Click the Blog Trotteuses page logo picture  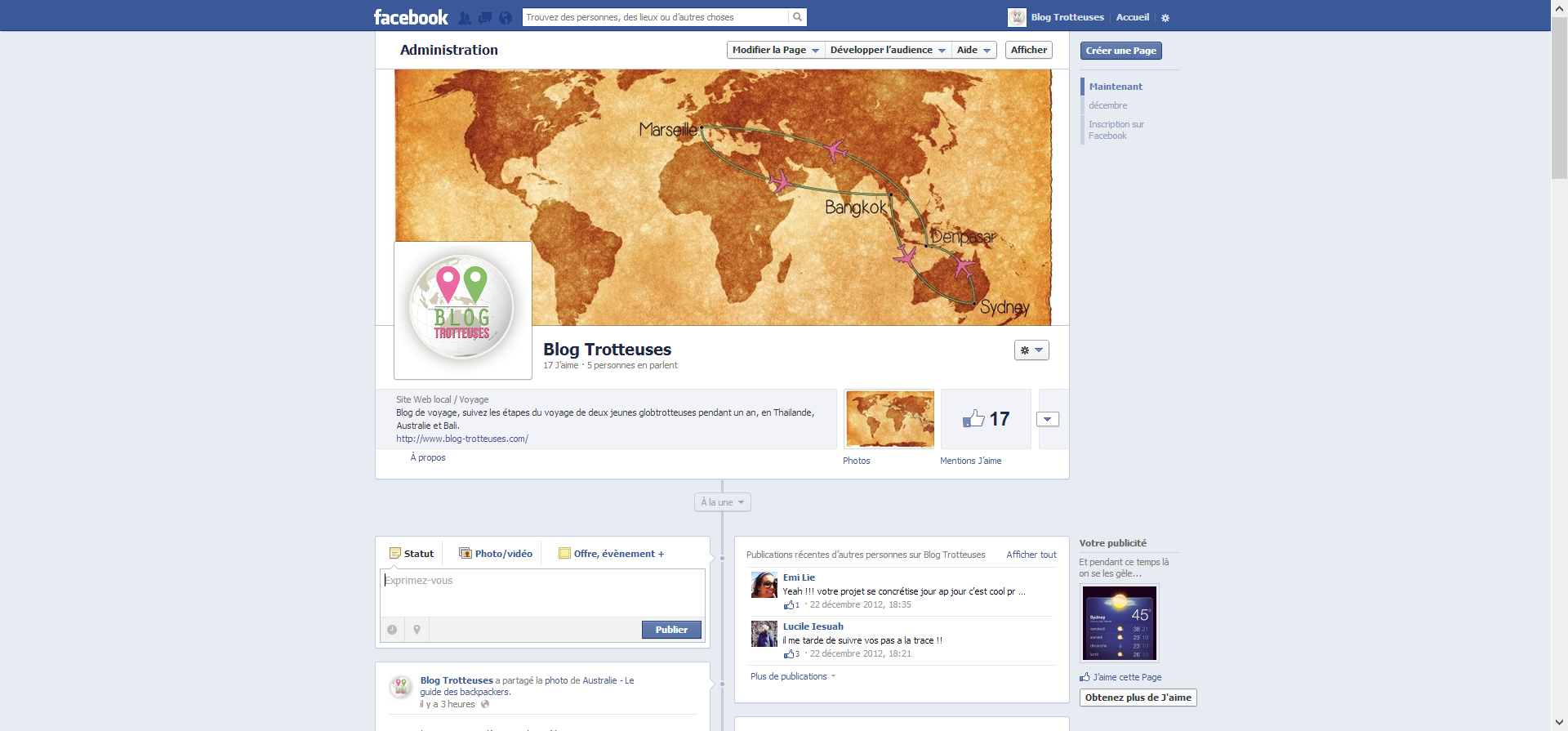click(x=463, y=310)
